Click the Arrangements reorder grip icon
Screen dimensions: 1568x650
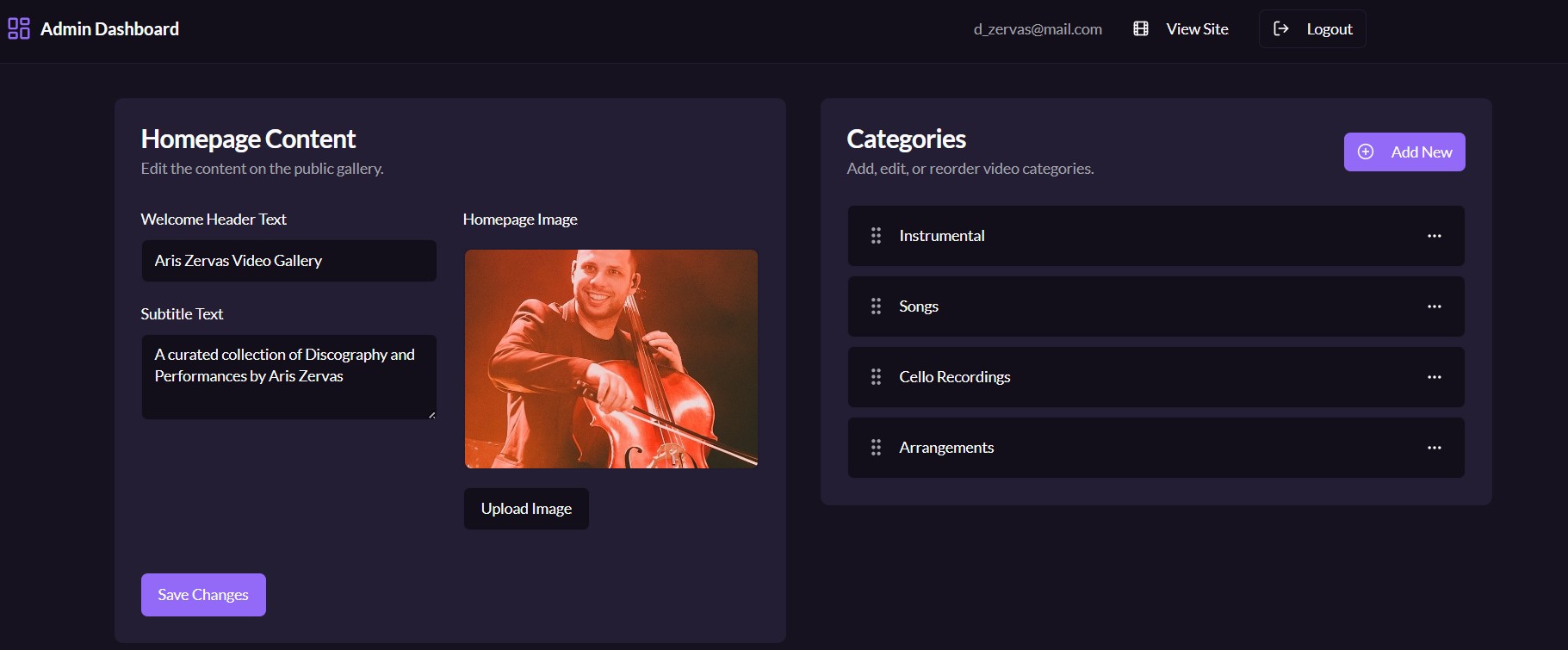pos(876,448)
